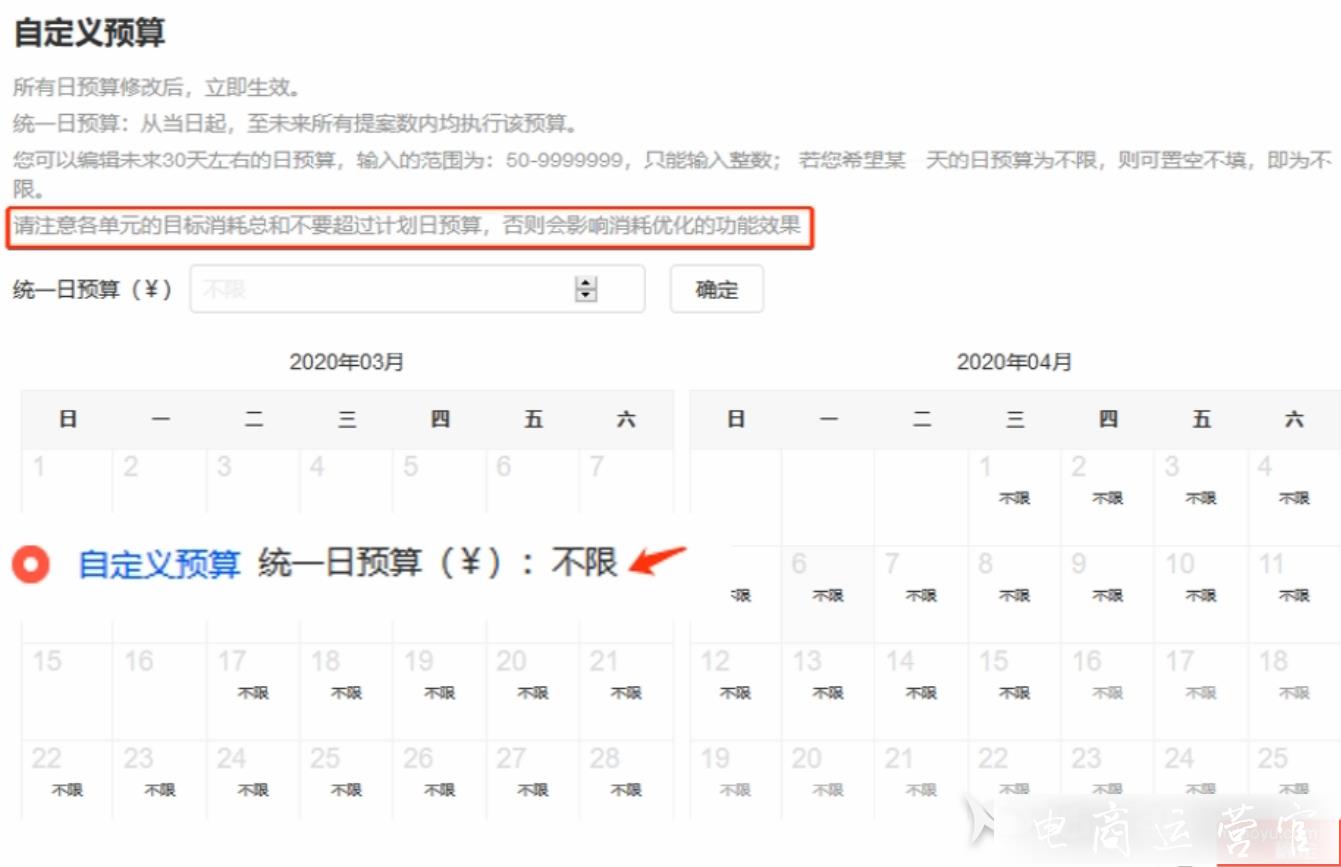Viewport: 1341px width, 867px height.
Task: Open April 2 budget cell
Action: point(1107,496)
